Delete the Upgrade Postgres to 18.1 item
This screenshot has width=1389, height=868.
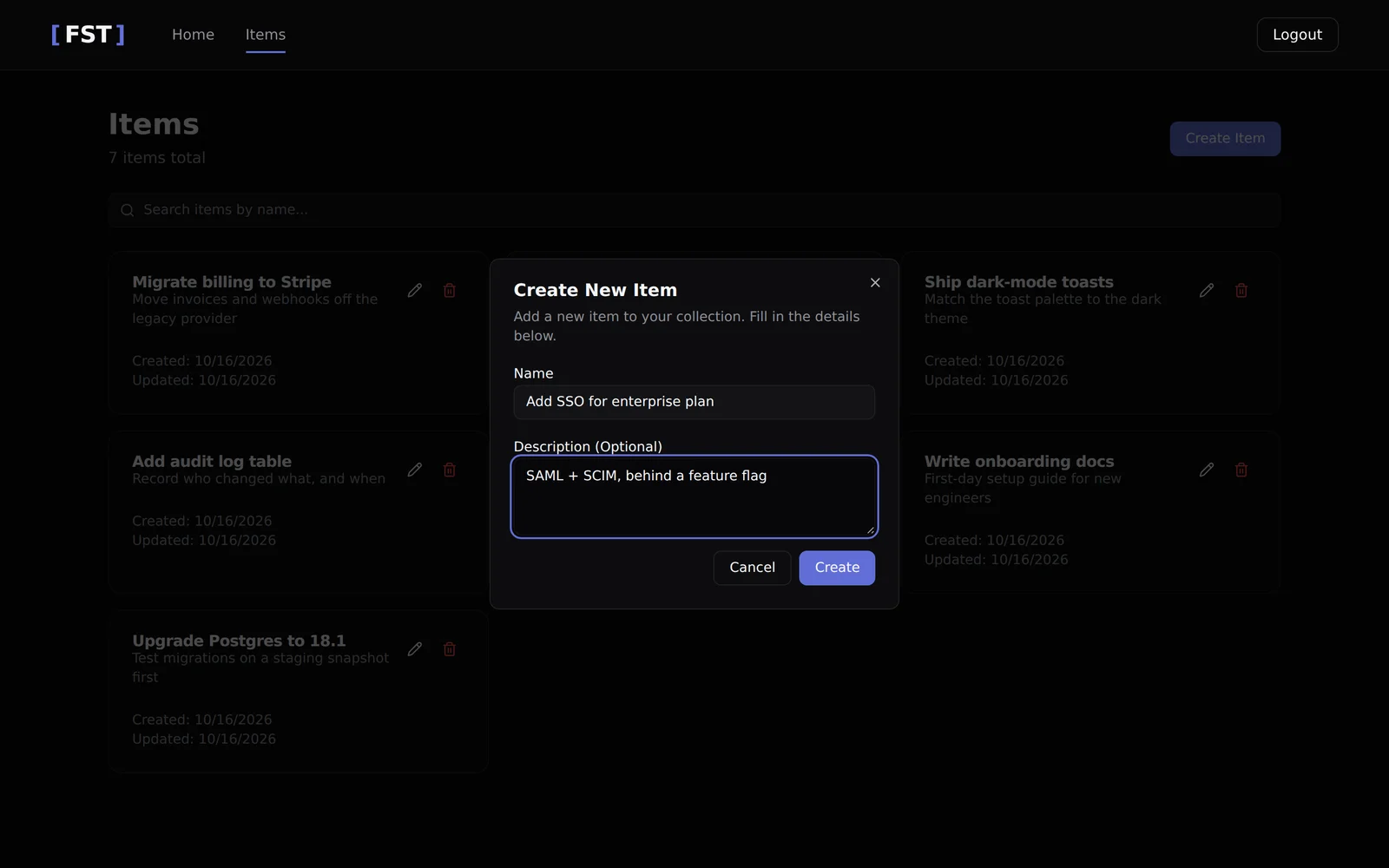450,649
